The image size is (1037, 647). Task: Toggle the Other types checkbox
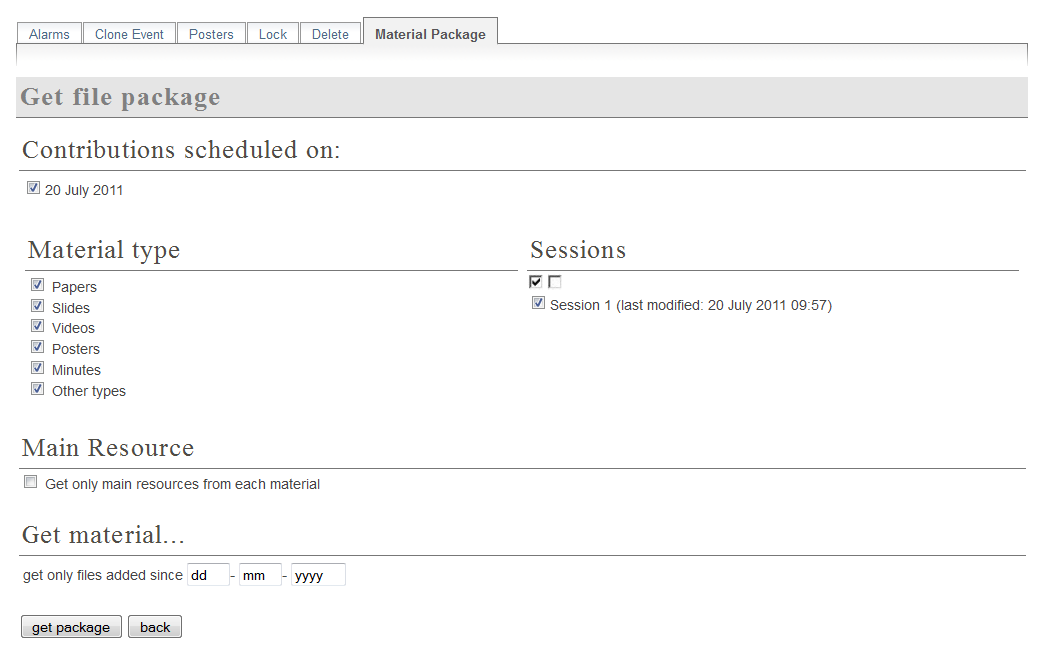pyautogui.click(x=38, y=389)
